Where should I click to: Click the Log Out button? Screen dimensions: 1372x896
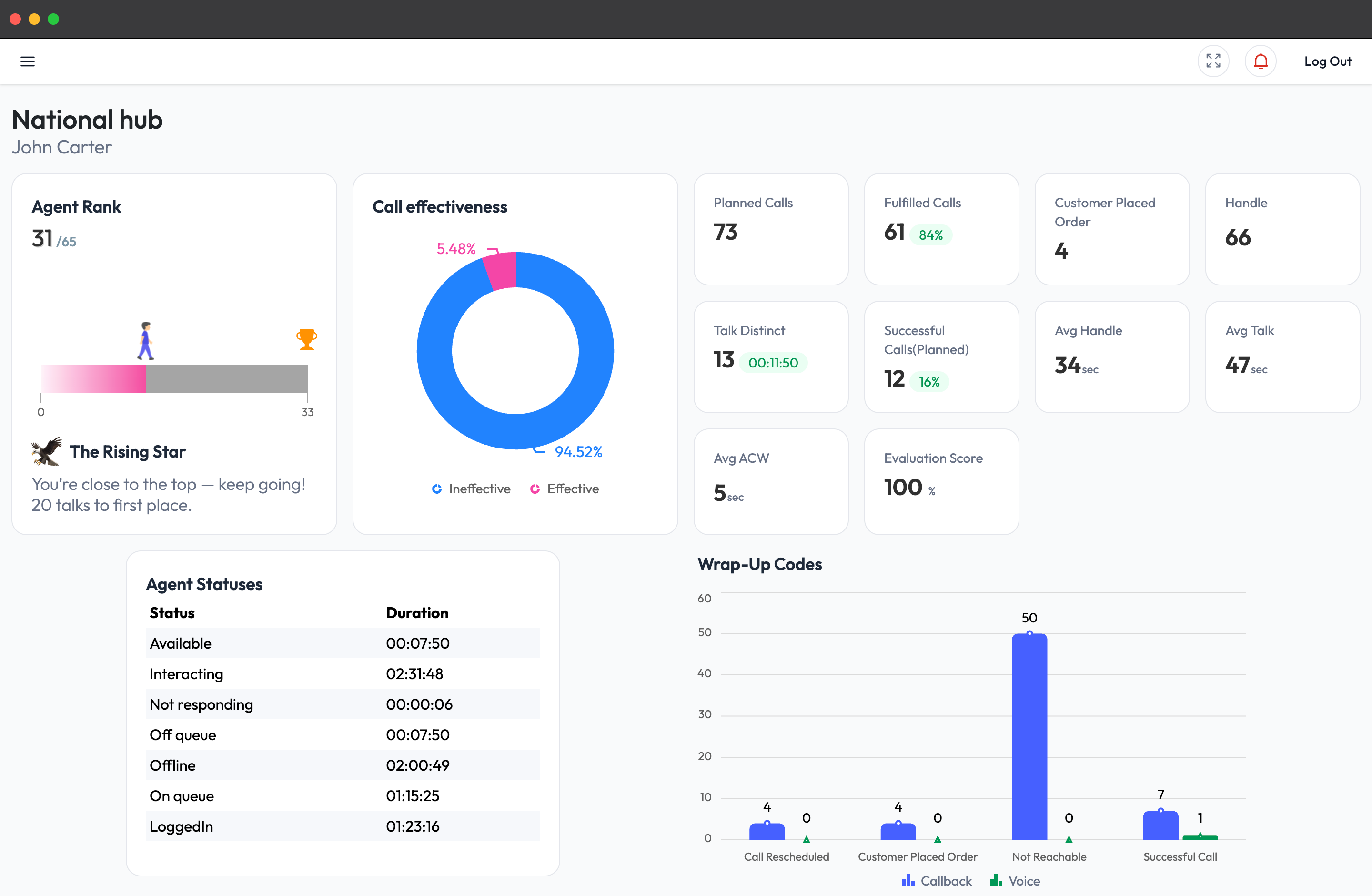coord(1328,61)
